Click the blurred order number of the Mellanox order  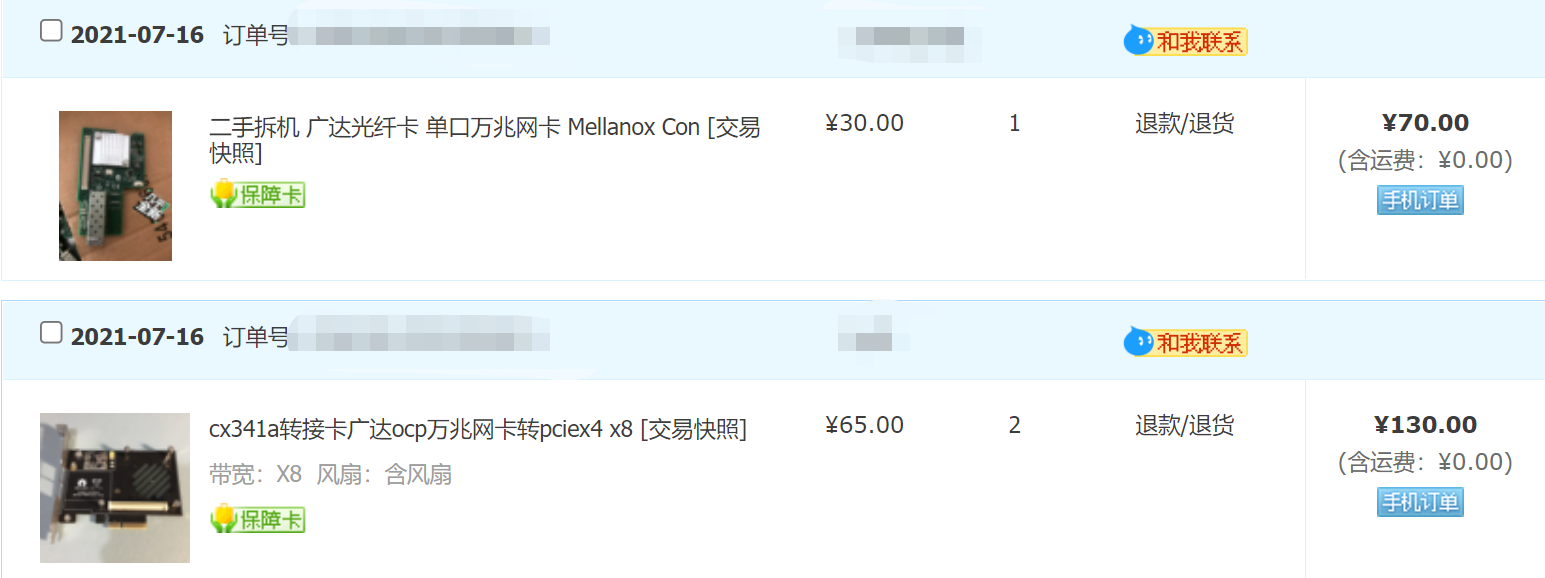pos(420,36)
